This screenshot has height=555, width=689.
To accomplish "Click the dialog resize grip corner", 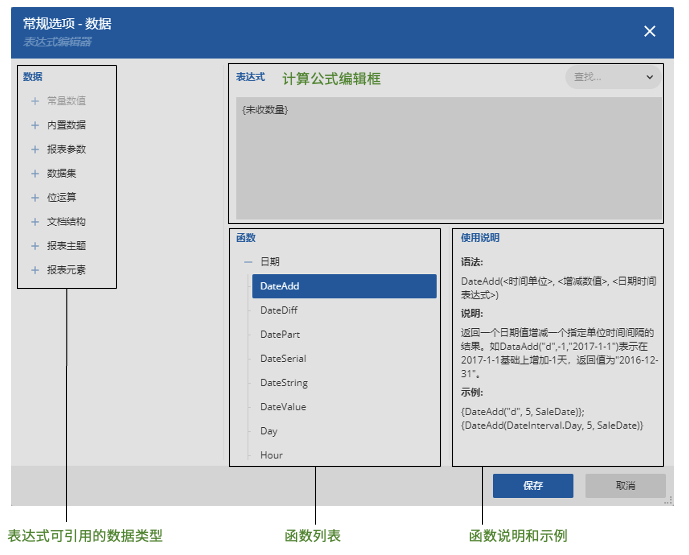I will point(668,501).
